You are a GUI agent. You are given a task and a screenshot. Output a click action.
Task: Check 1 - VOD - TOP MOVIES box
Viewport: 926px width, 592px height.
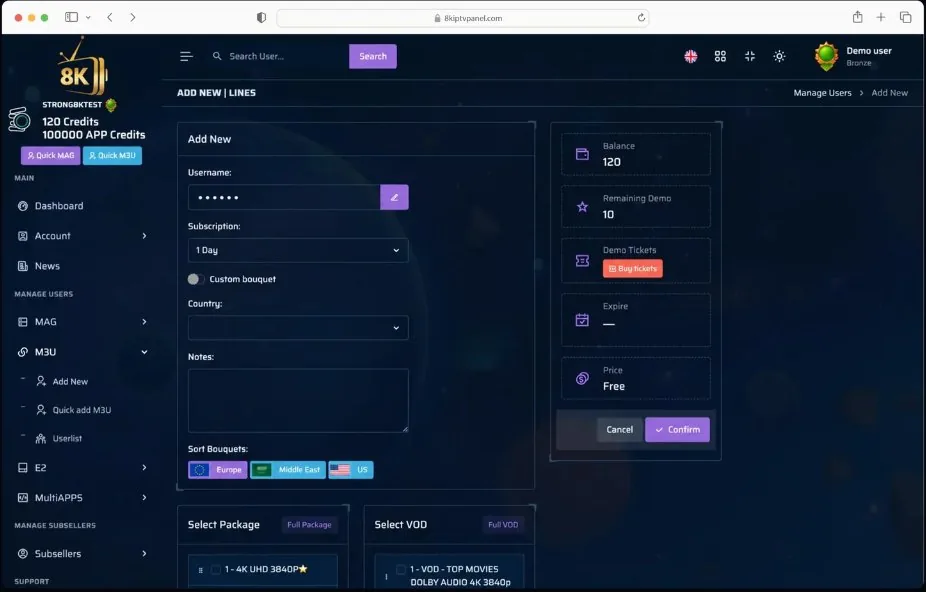(401, 570)
